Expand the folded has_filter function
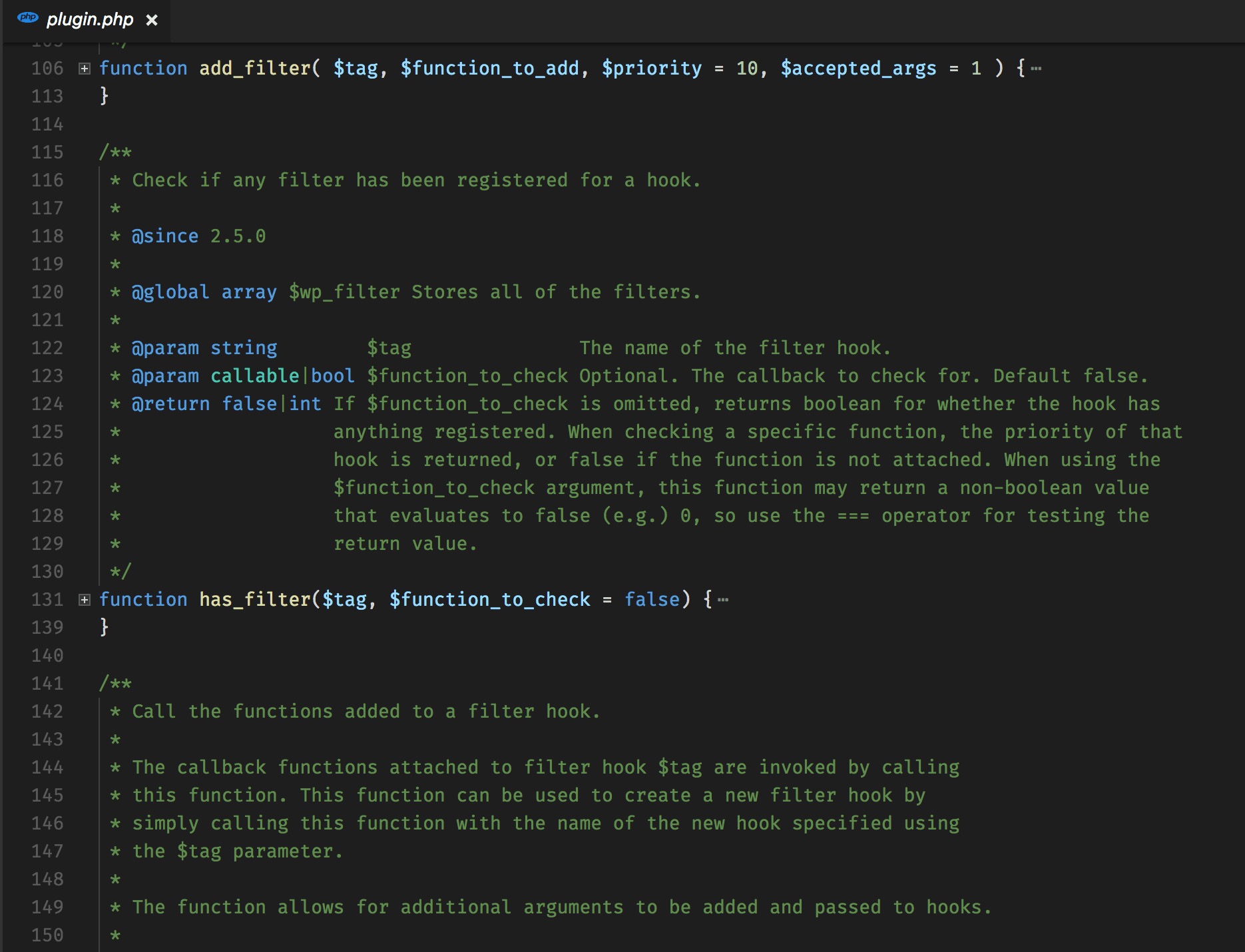This screenshot has width=1245, height=952. [x=85, y=600]
